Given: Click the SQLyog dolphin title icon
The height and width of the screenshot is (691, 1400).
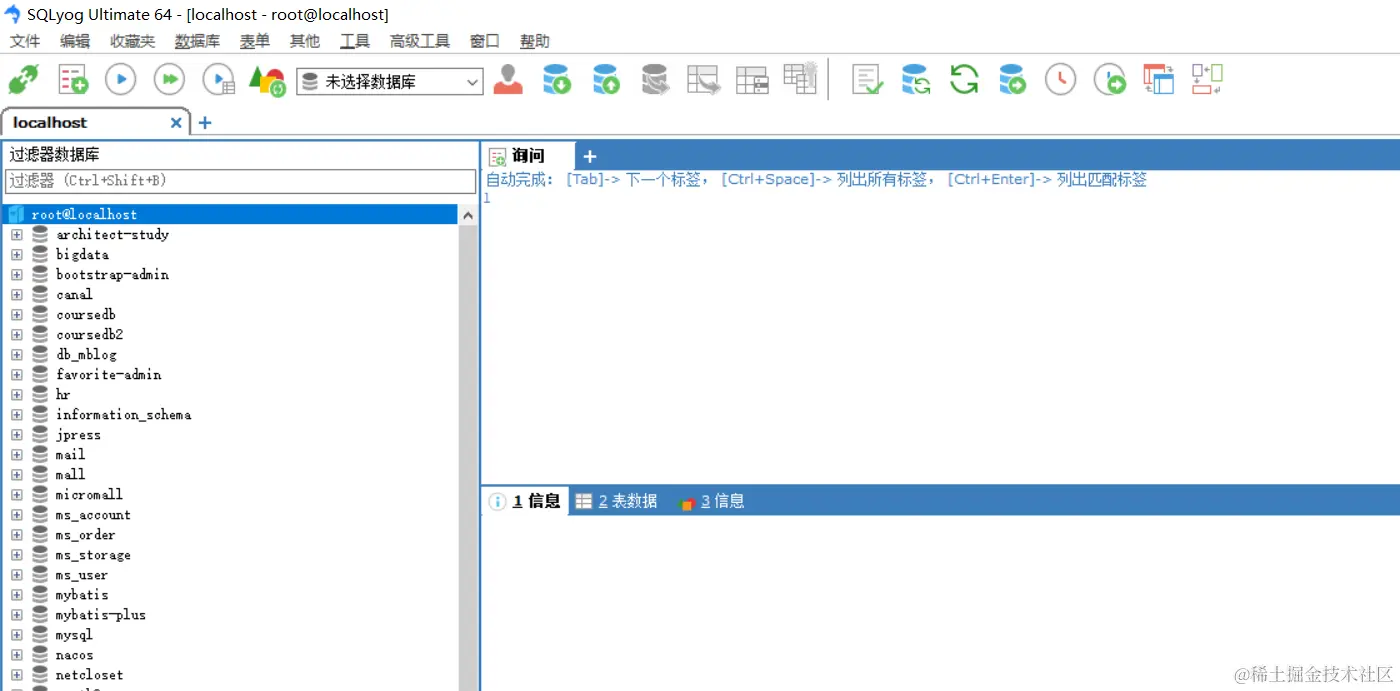Looking at the screenshot, I should [12, 14].
